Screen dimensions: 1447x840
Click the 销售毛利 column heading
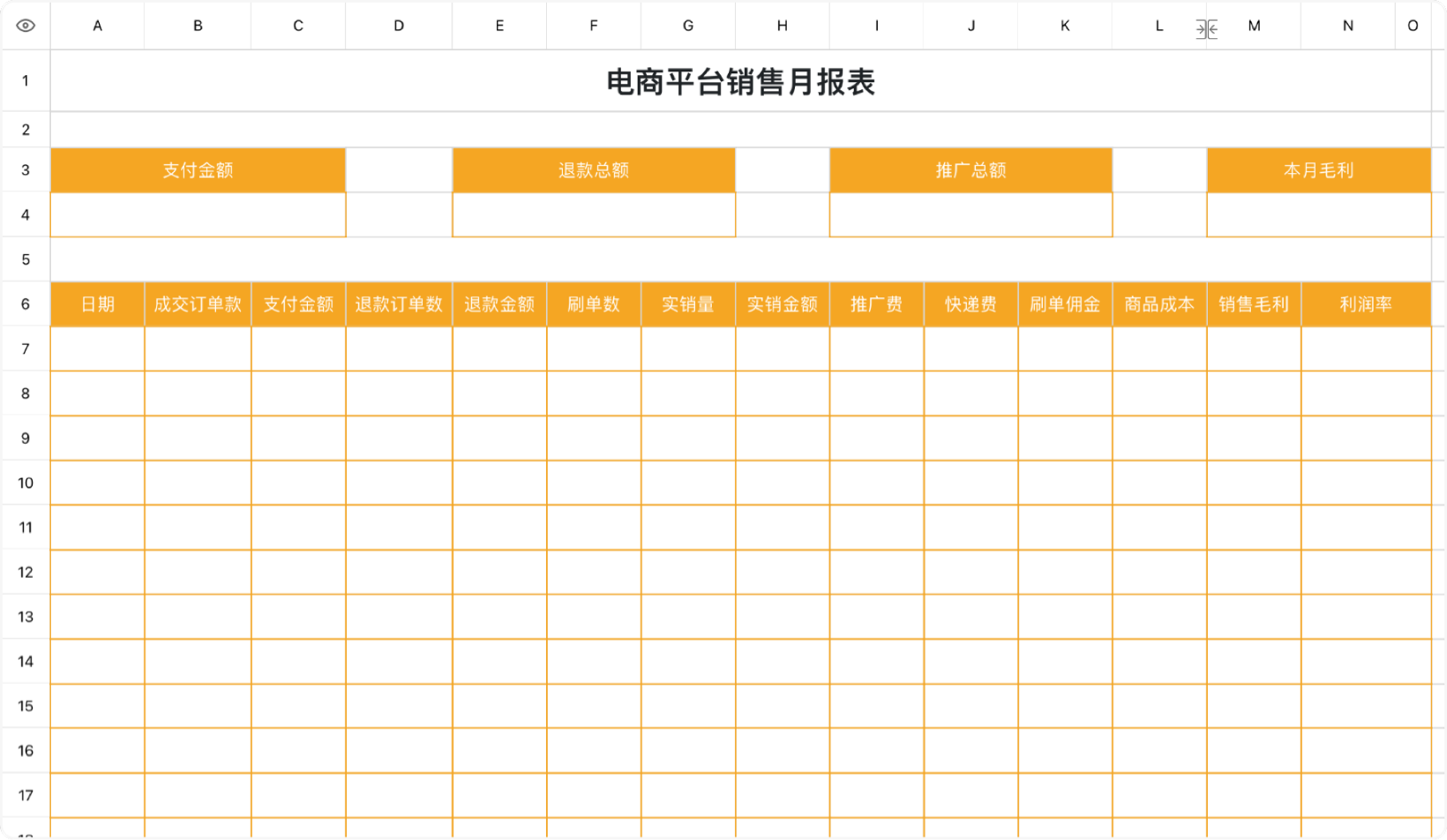tap(1254, 304)
